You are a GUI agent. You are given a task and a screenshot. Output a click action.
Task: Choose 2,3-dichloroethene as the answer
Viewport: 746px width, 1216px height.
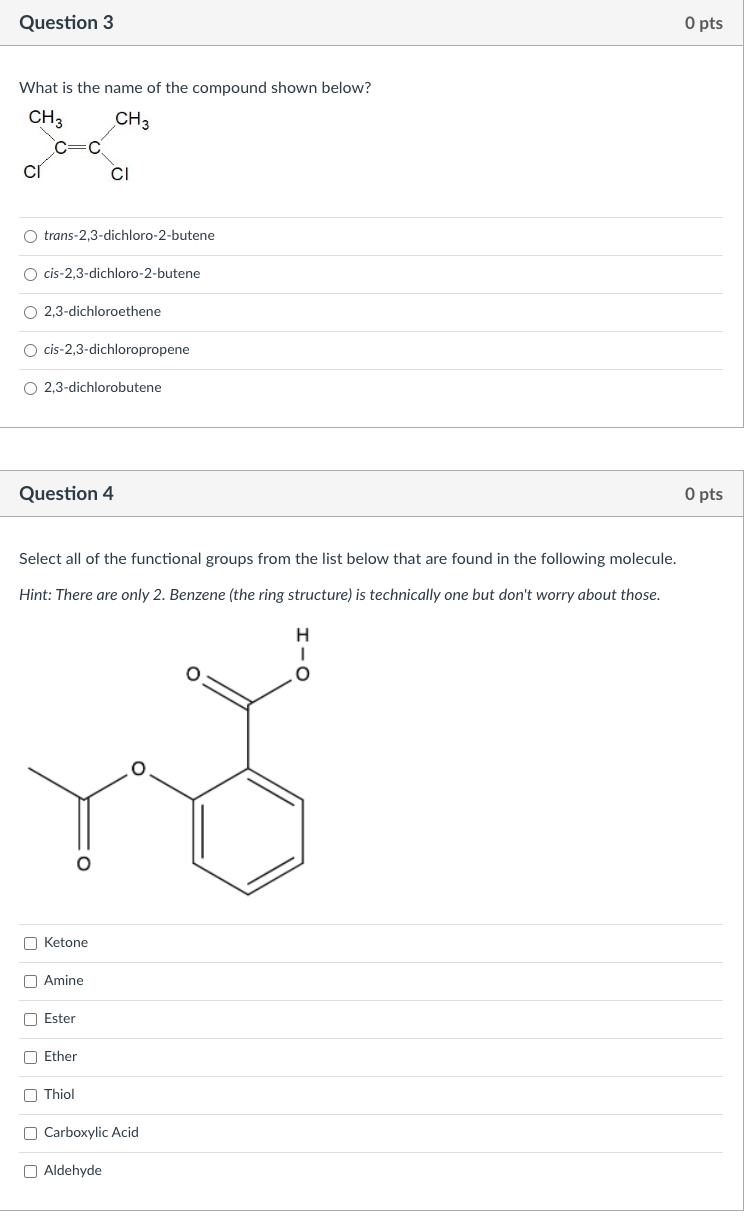pos(31,311)
